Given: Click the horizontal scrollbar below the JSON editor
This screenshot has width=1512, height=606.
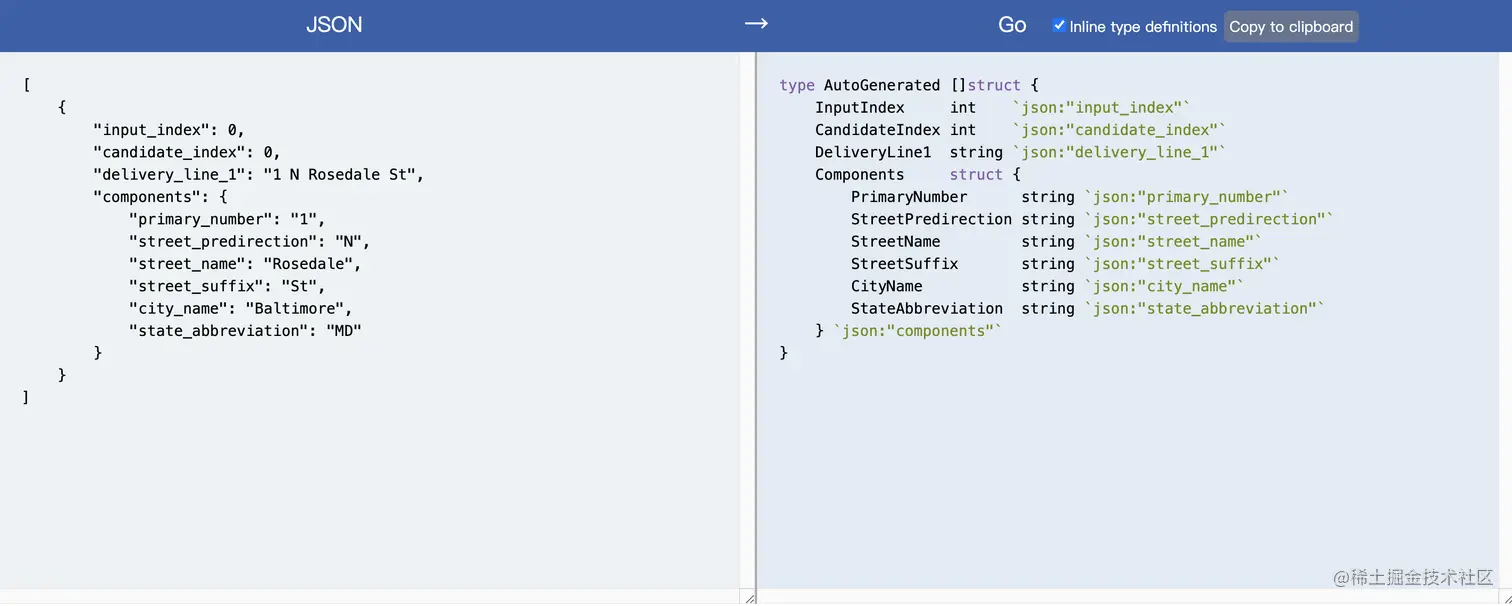Looking at the screenshot, I should [370, 597].
